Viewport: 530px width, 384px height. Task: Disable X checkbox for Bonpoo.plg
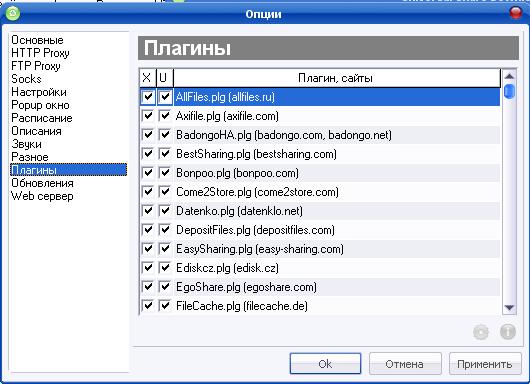coord(148,173)
